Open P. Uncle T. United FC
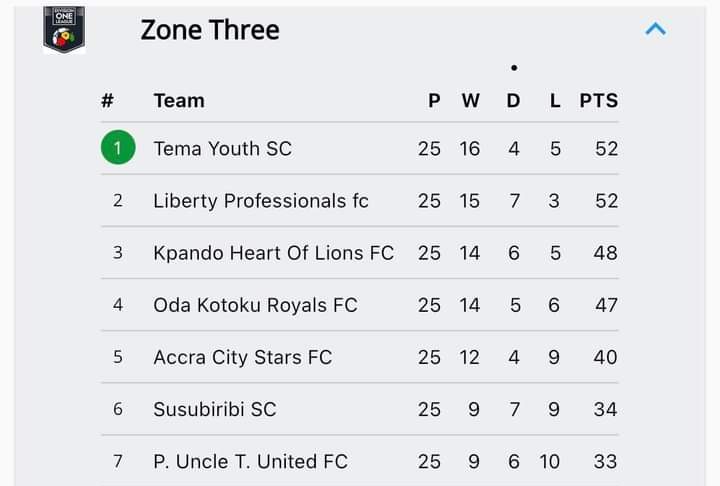This screenshot has height=486, width=720. point(251,462)
